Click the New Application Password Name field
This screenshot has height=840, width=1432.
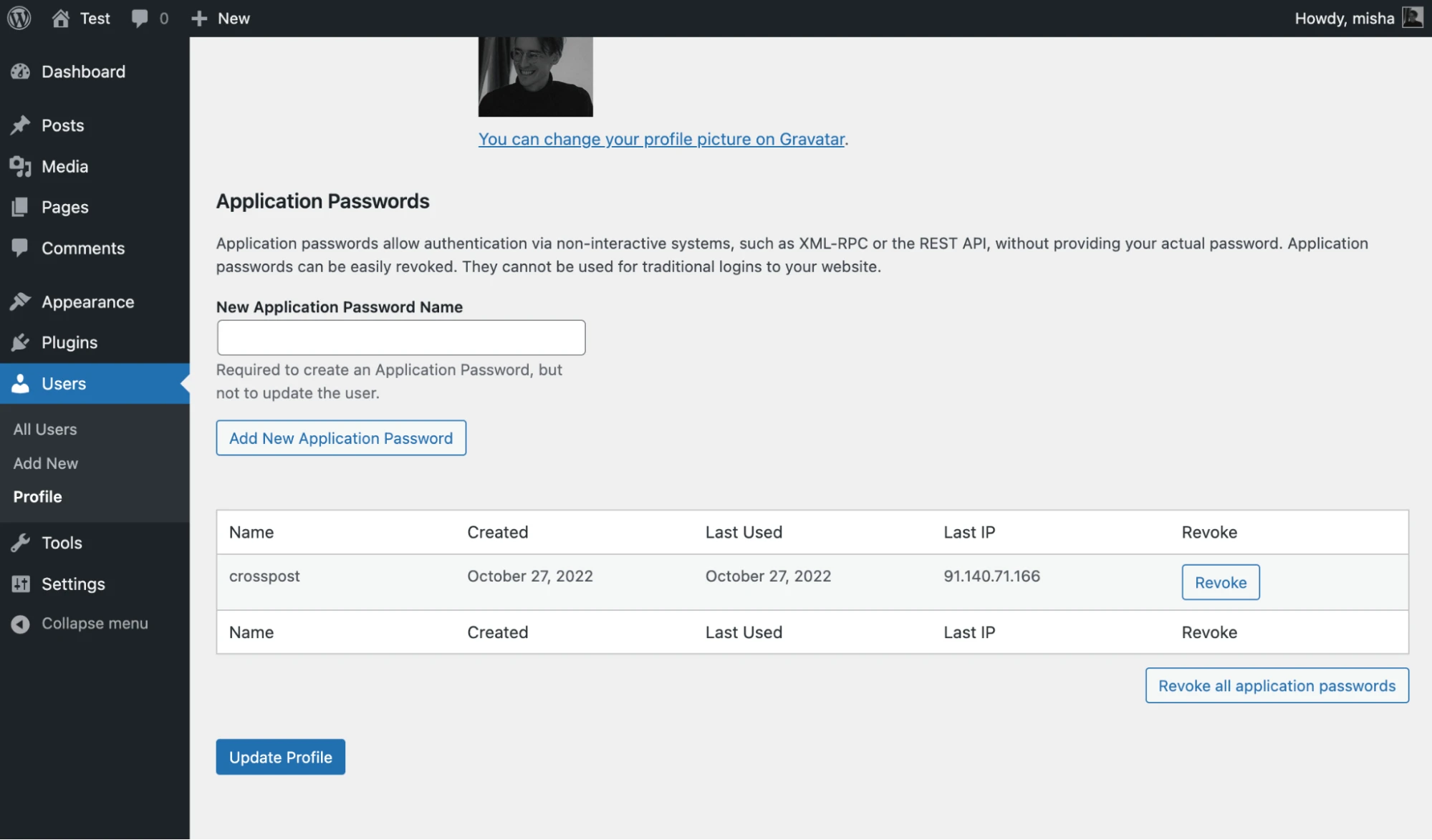tap(400, 337)
